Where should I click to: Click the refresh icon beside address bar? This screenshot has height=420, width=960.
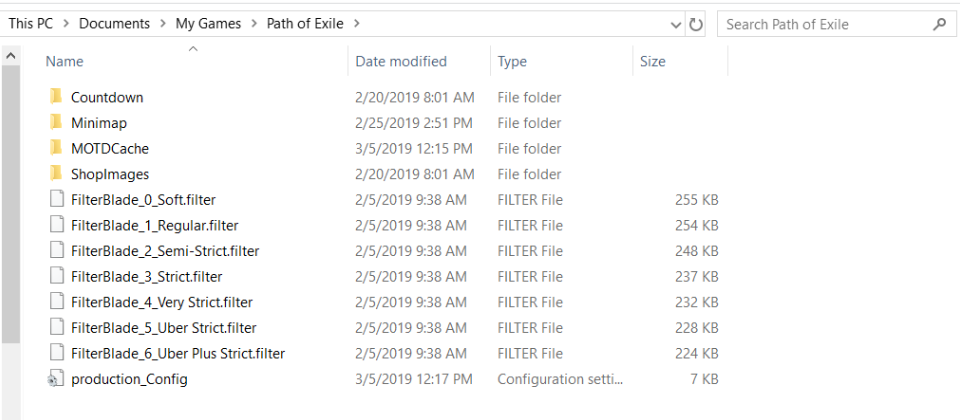point(696,24)
